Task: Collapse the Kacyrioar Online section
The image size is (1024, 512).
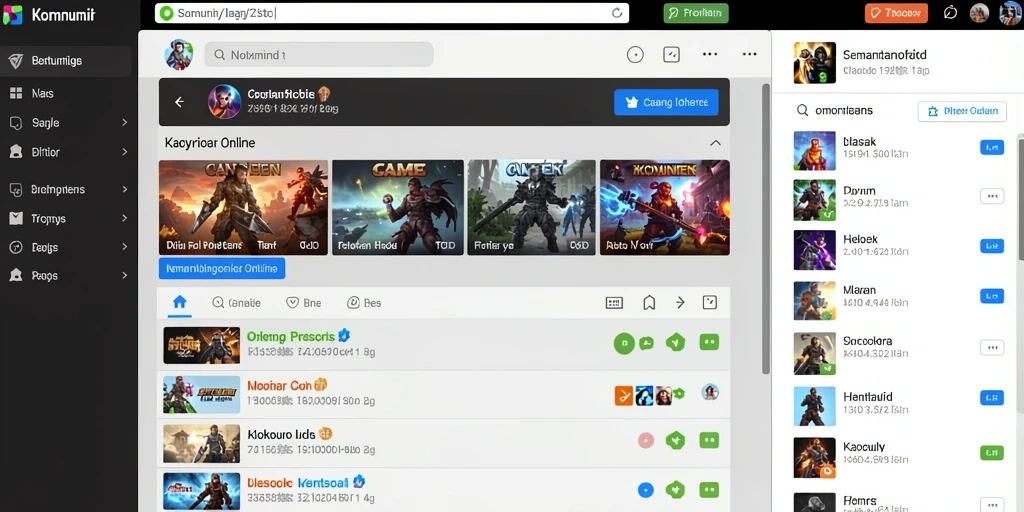Action: click(716, 143)
